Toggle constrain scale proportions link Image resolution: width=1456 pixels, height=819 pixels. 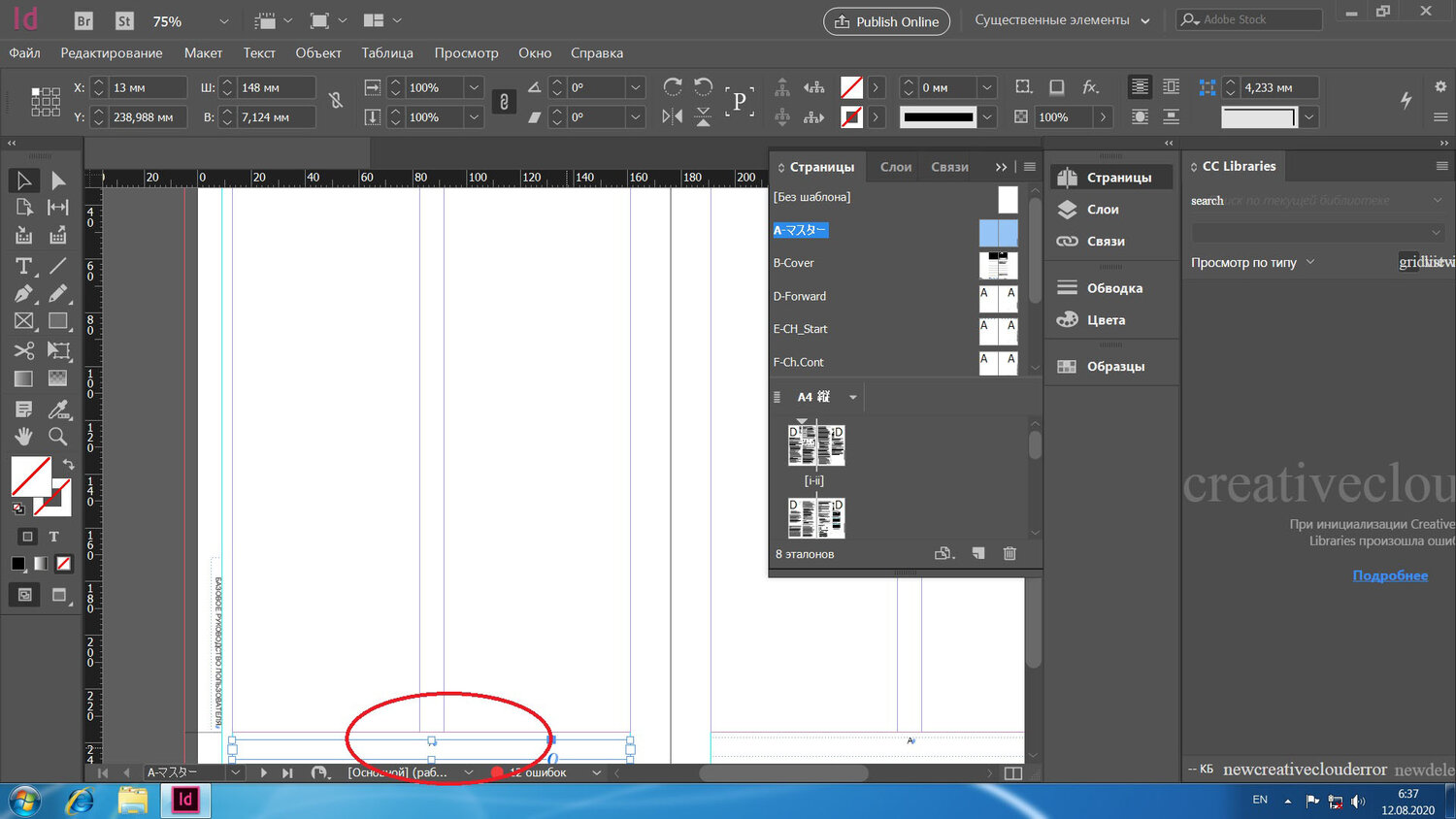pos(504,102)
